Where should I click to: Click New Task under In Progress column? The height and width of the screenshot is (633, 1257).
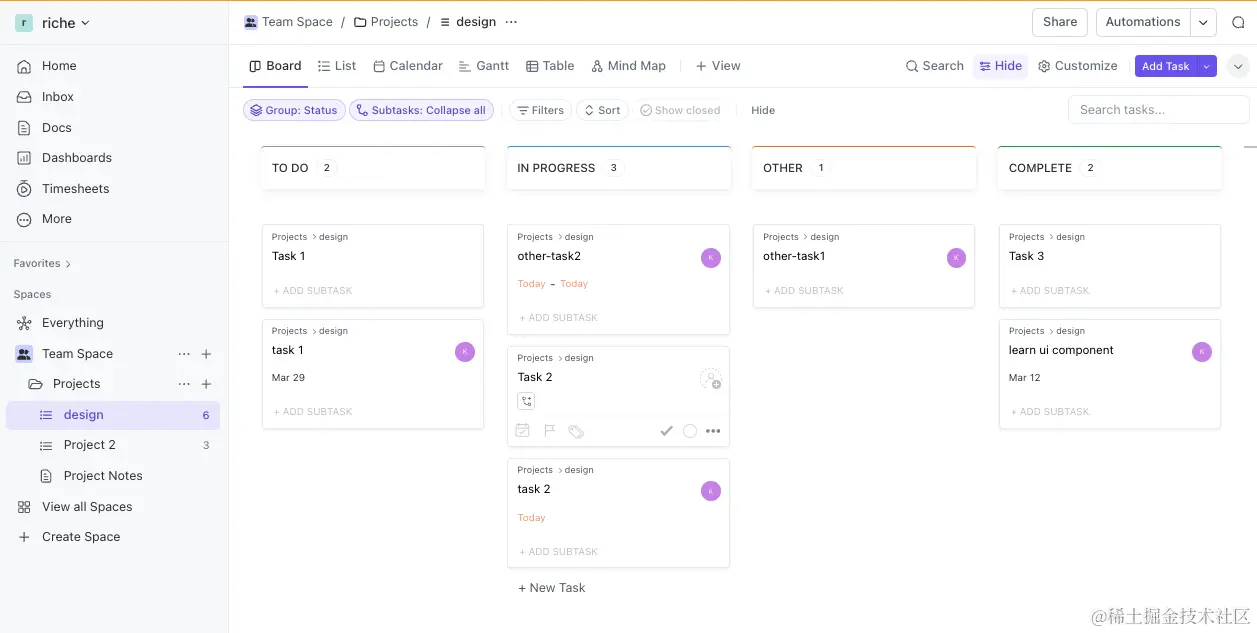pyautogui.click(x=552, y=588)
